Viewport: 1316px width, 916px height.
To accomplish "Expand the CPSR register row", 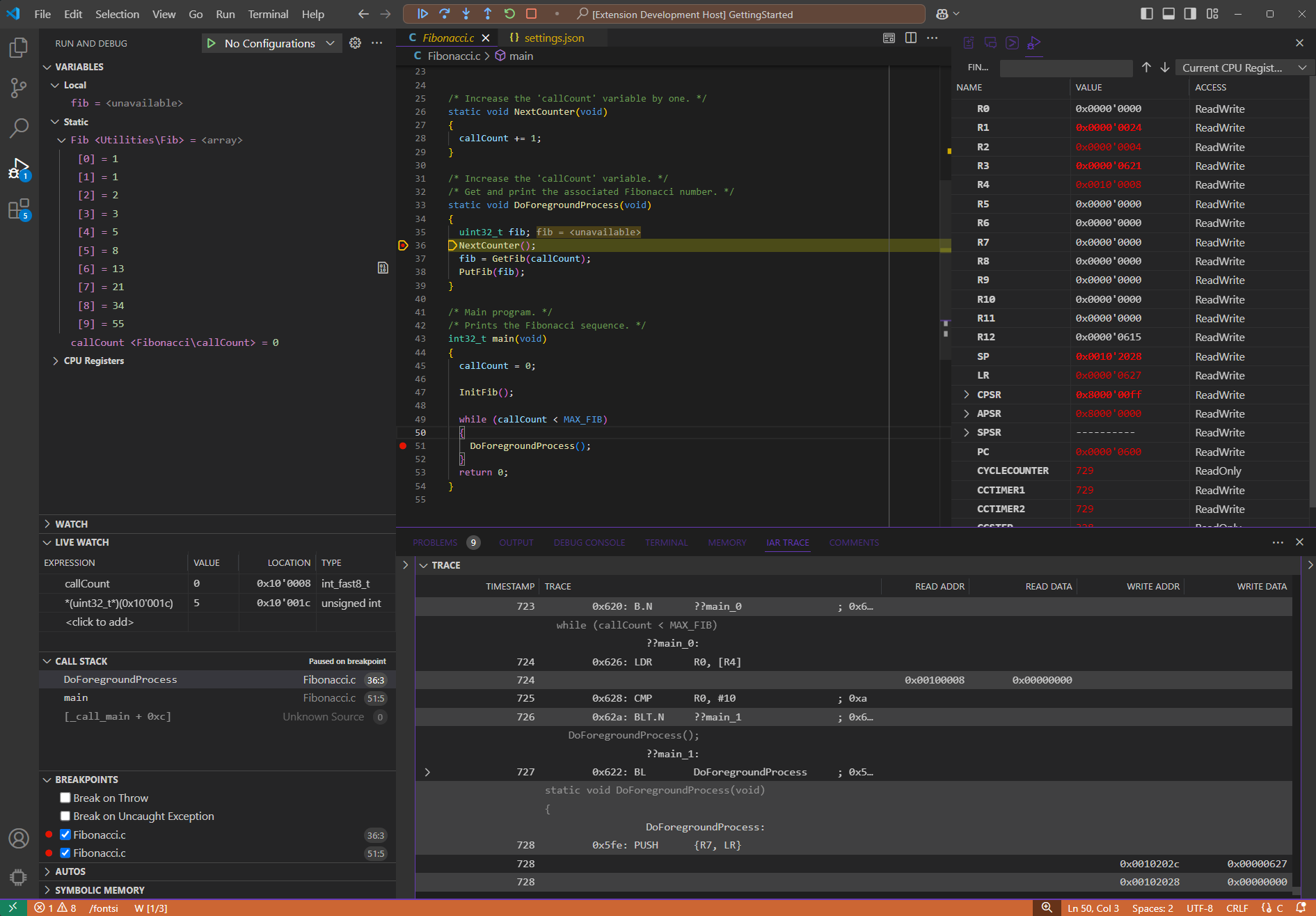I will click(966, 395).
